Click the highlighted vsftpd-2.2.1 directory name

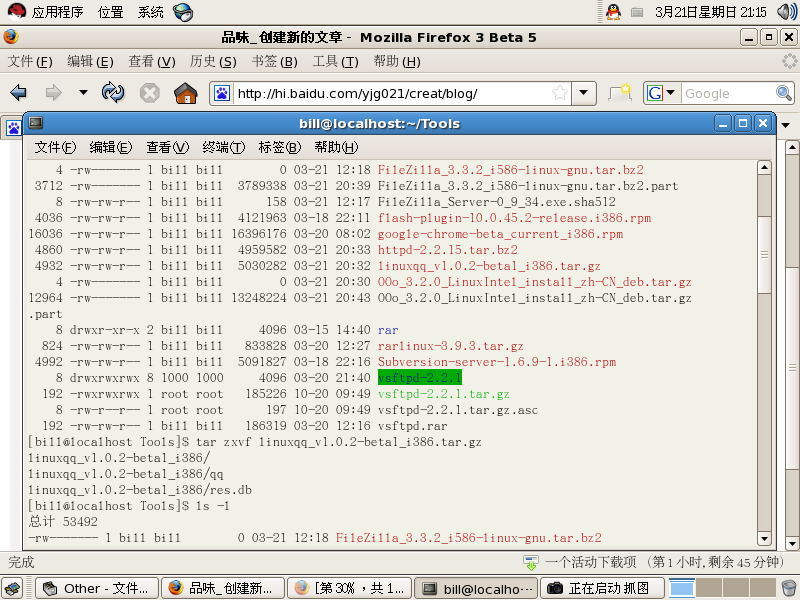pos(419,378)
